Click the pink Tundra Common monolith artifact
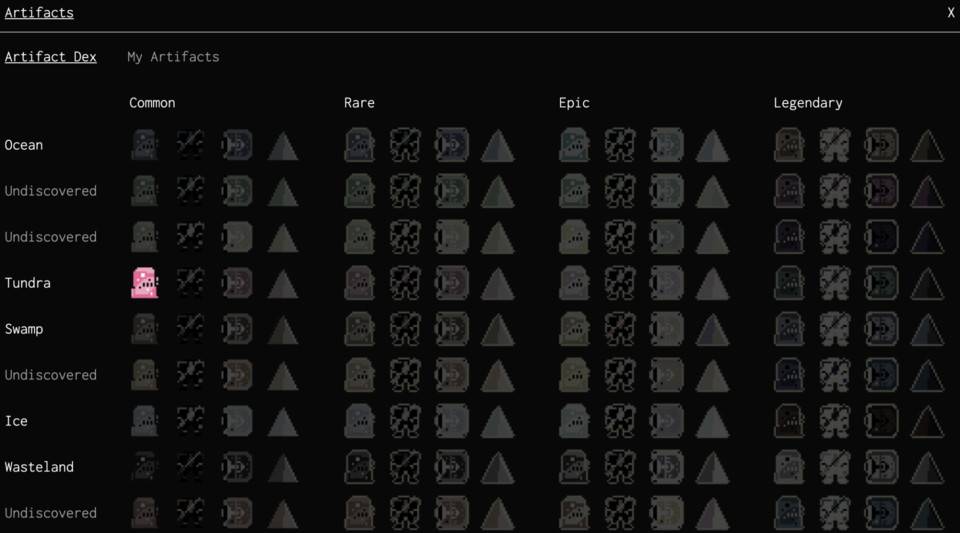The height and width of the screenshot is (533, 960). tap(145, 283)
